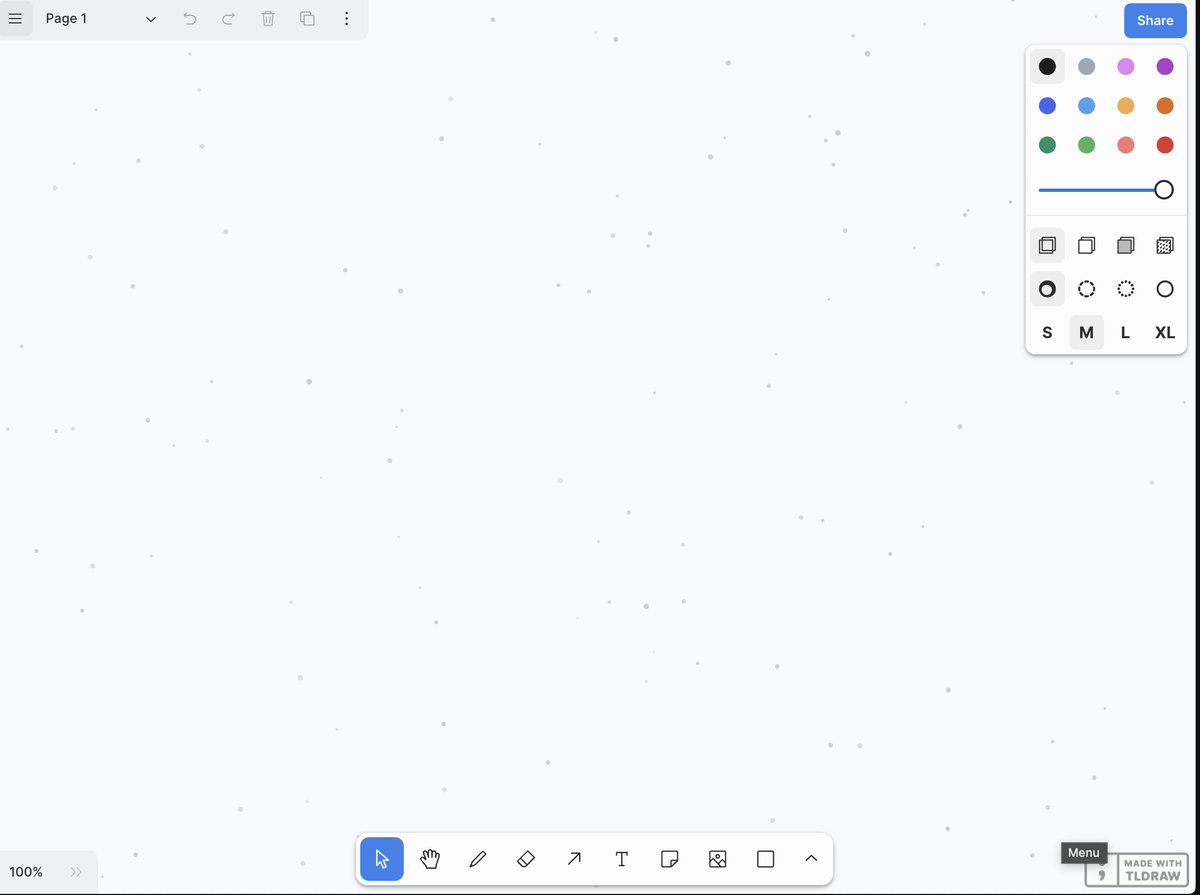Activate the Sticky Note tool

pos(670,859)
